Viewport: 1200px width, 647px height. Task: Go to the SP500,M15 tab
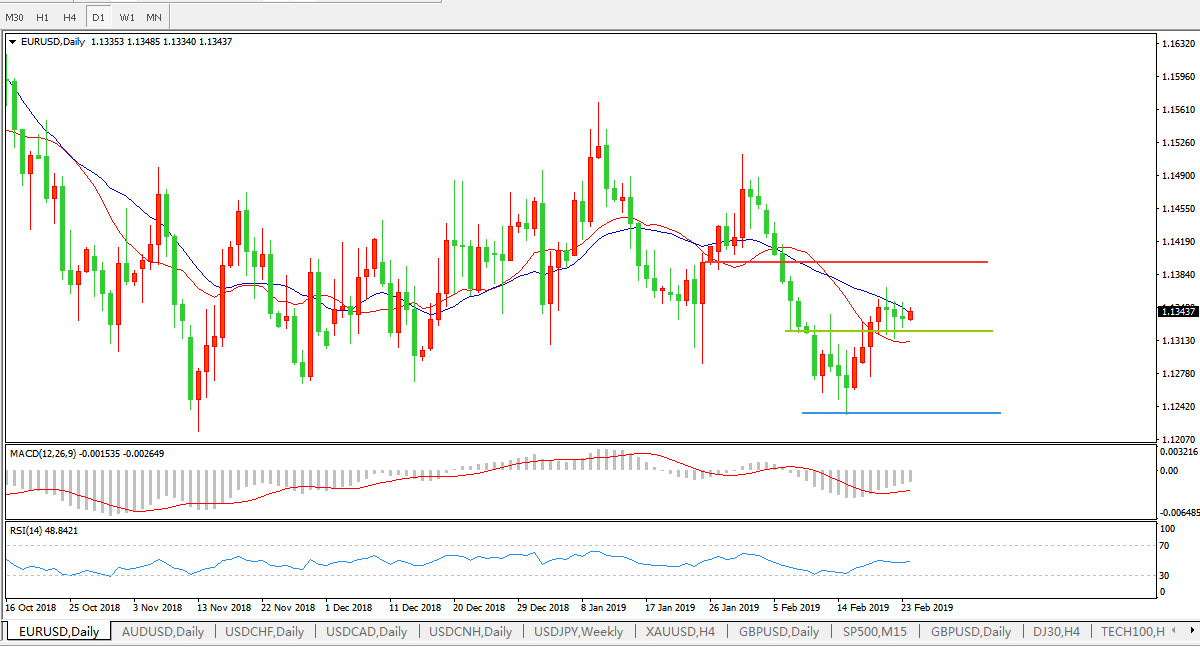pos(875,631)
